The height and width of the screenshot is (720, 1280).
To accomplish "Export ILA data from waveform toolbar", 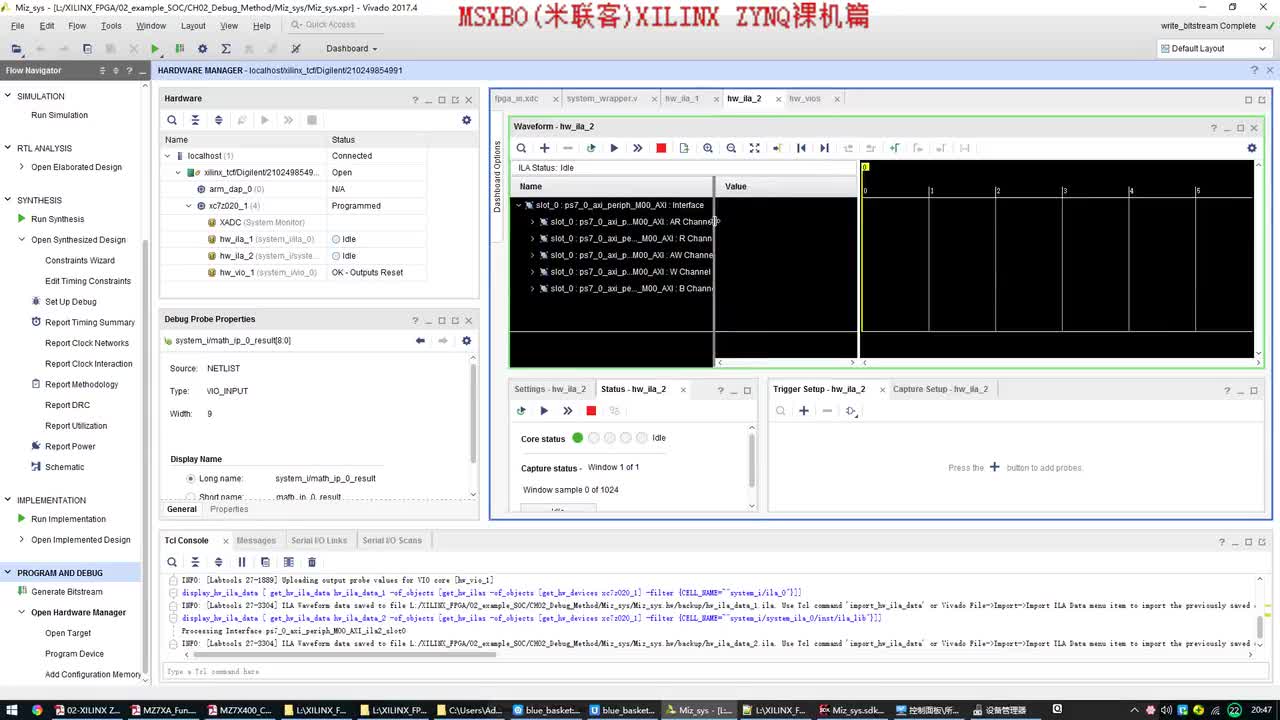I will pyautogui.click(x=684, y=148).
